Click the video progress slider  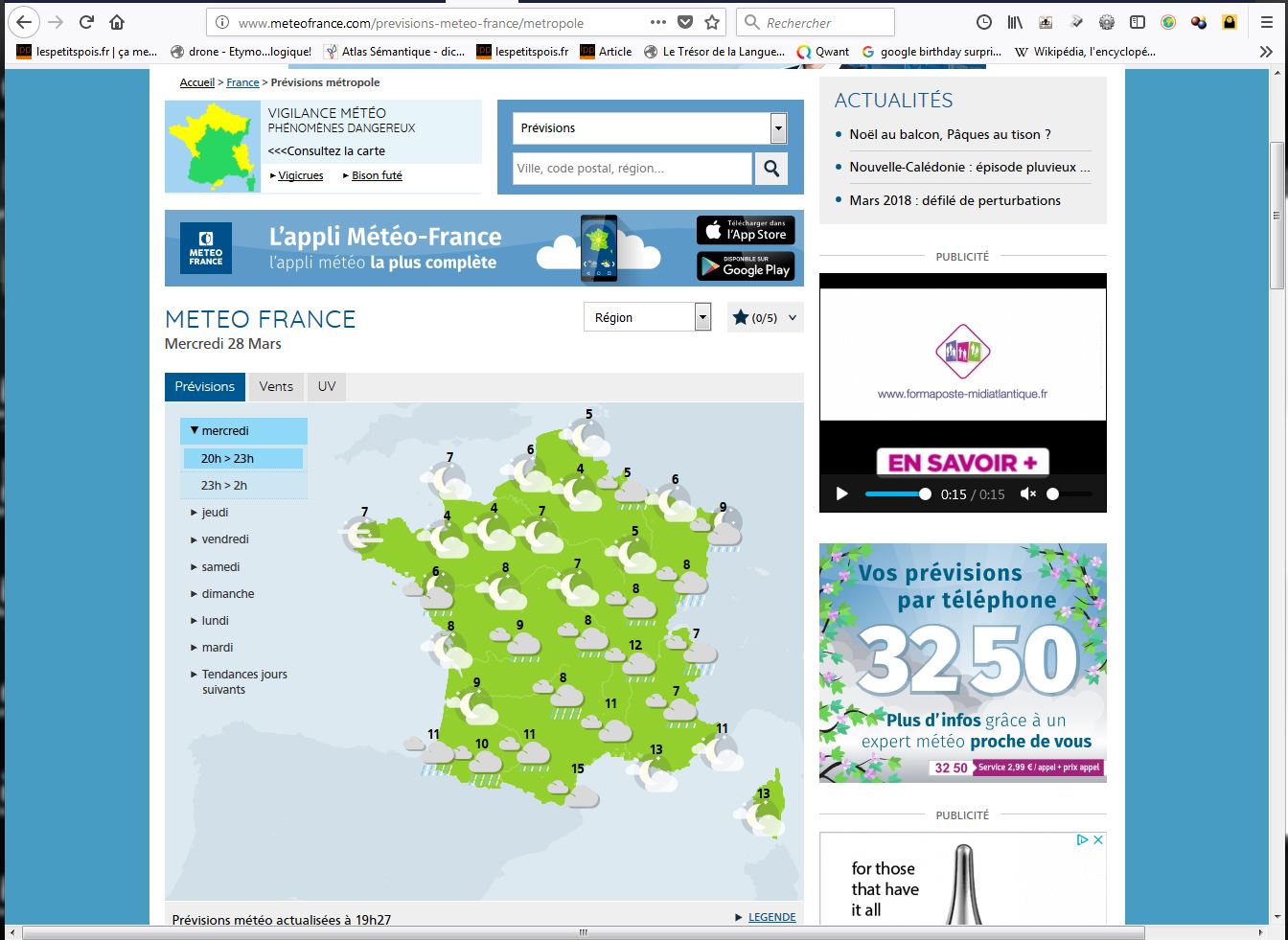point(896,494)
